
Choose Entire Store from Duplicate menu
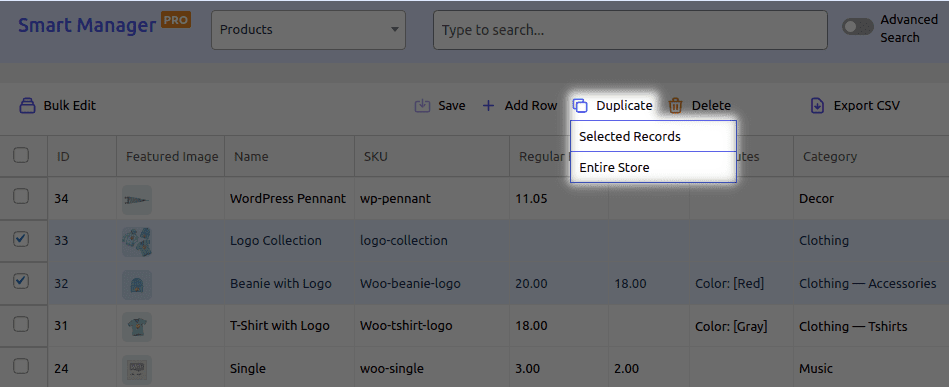pyautogui.click(x=653, y=167)
